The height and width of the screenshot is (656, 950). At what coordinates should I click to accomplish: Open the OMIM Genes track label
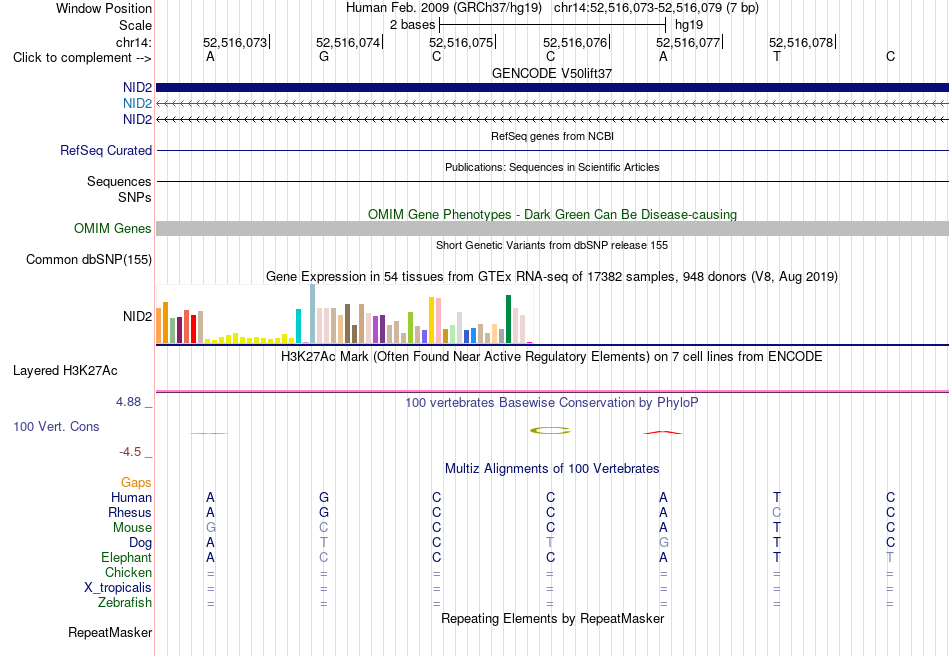pyautogui.click(x=113, y=228)
